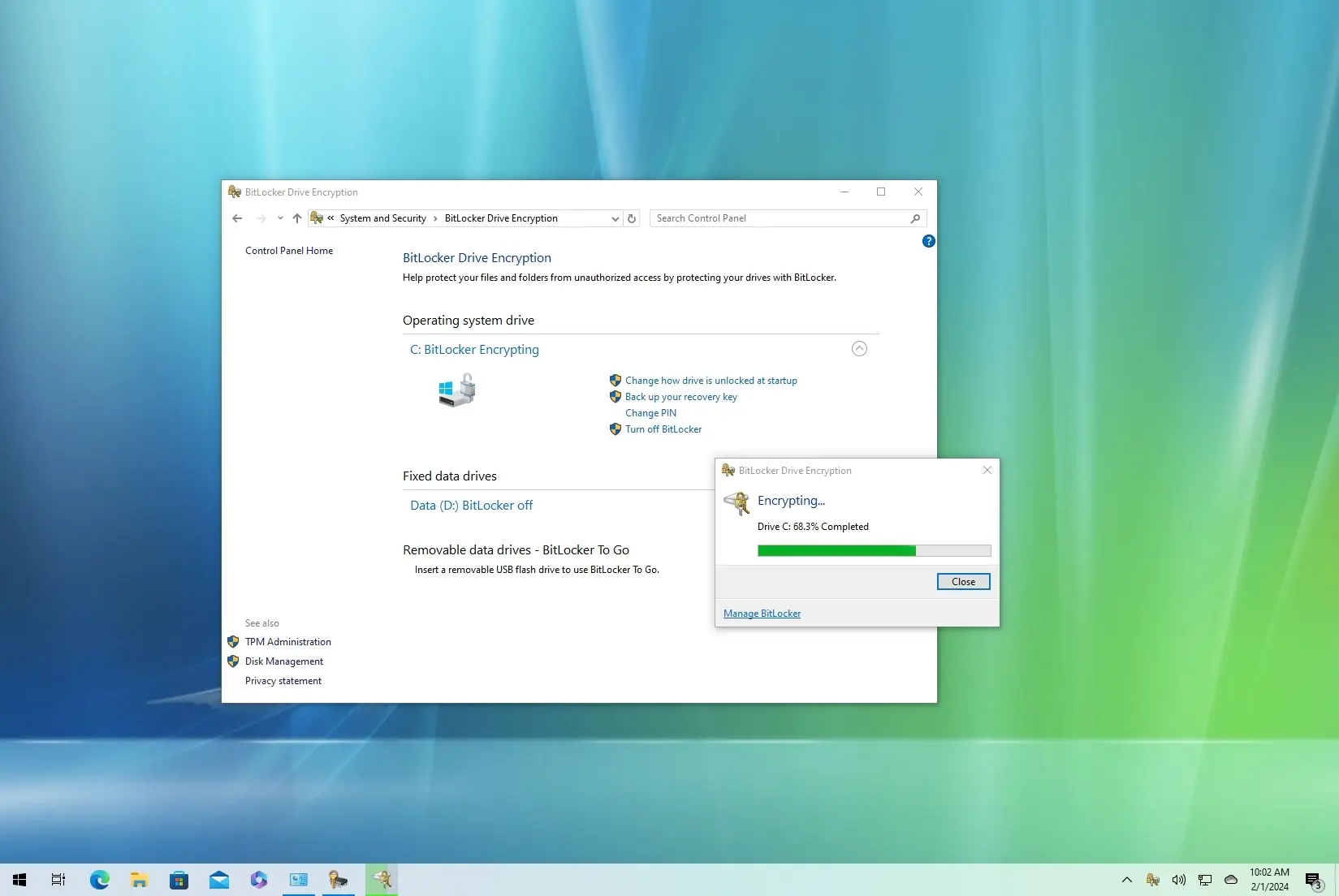Open the address bar dropdown arrow
1339x896 pixels.
pyautogui.click(x=615, y=218)
